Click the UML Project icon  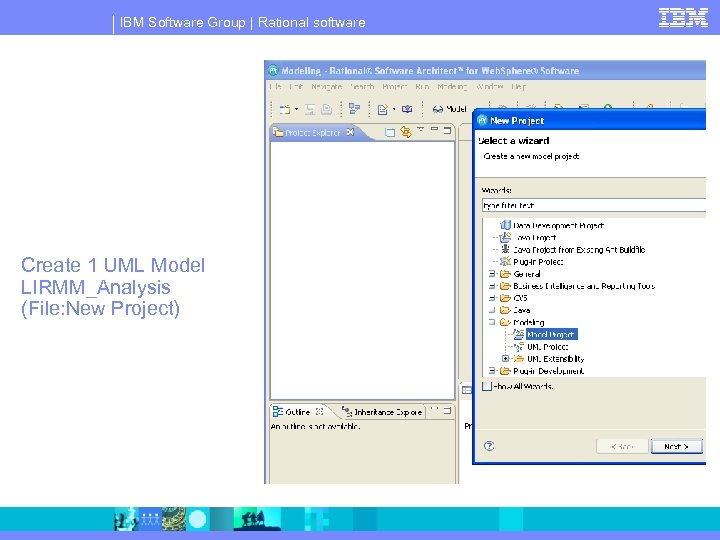click(x=519, y=347)
